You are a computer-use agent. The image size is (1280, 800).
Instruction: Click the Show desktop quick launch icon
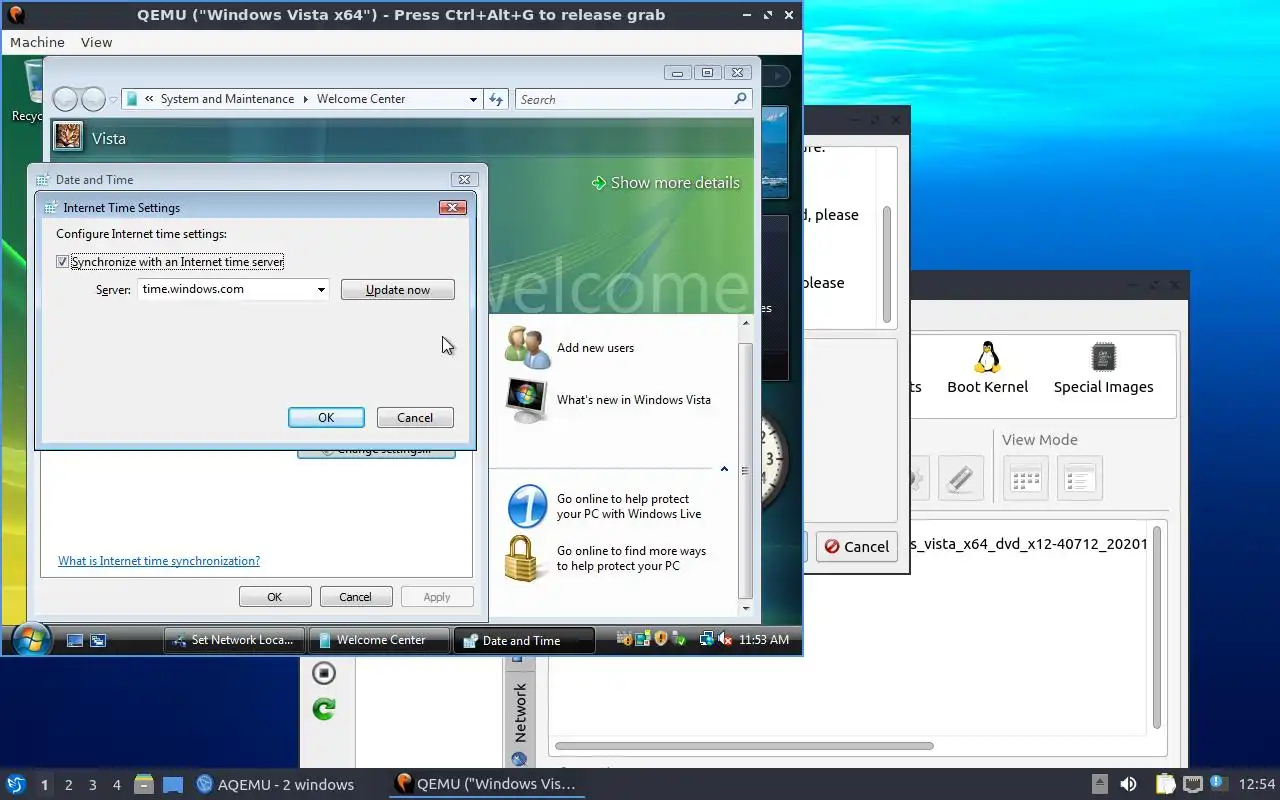75,640
